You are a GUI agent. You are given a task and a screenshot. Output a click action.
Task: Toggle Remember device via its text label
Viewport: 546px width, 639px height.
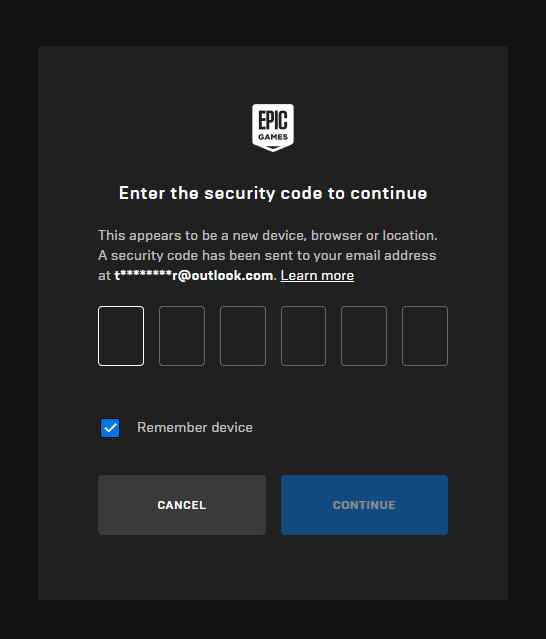pyautogui.click(x=195, y=427)
